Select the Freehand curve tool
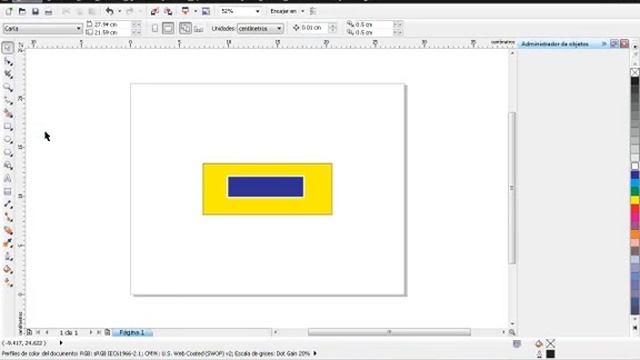 point(8,100)
